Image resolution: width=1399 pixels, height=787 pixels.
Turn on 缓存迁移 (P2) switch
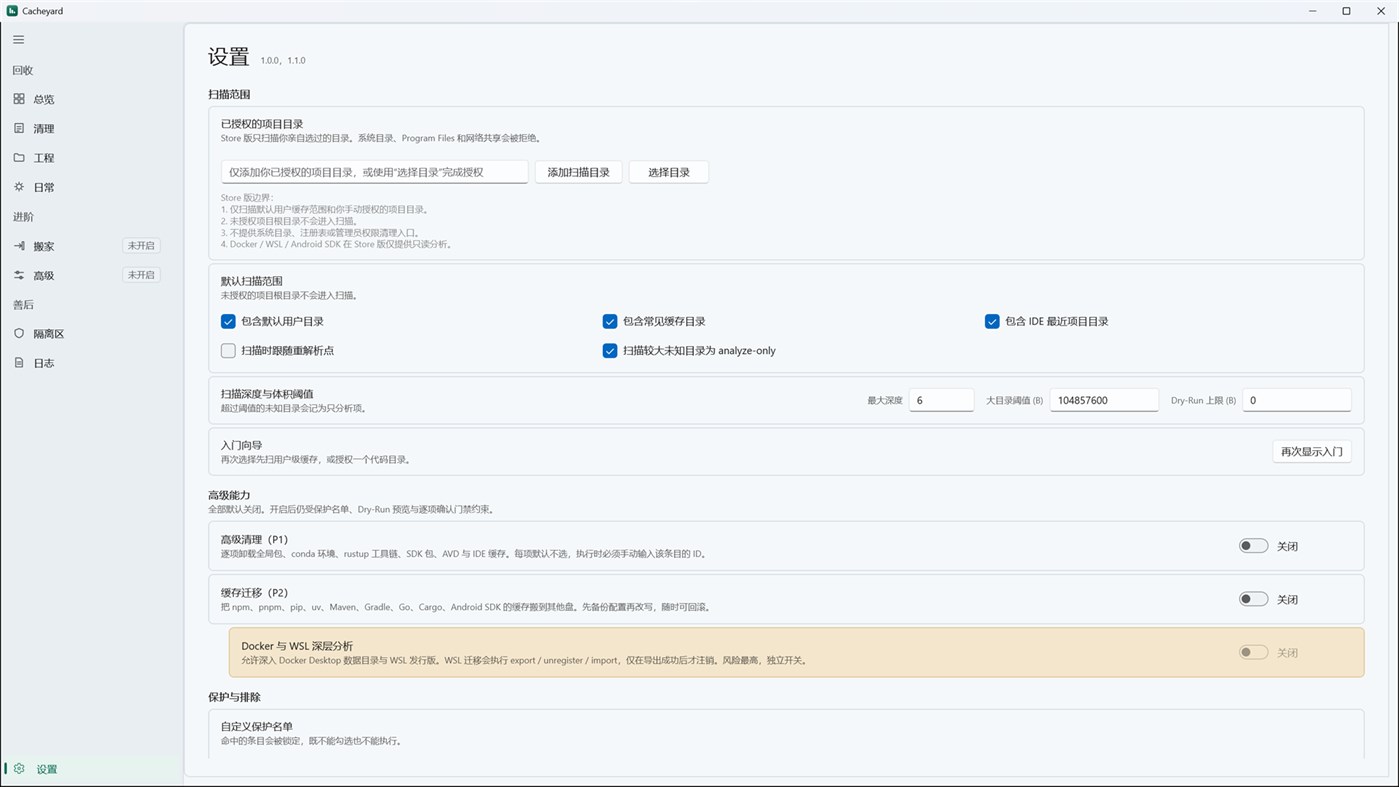[1253, 599]
